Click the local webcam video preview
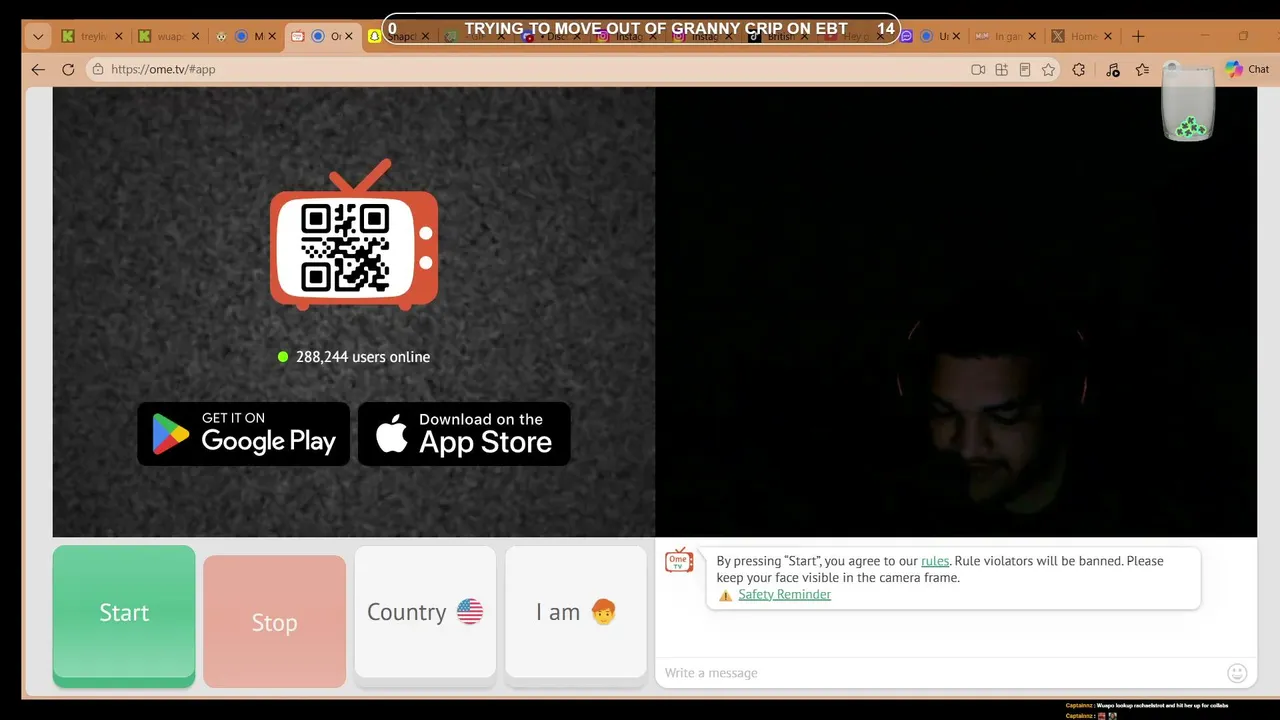The width and height of the screenshot is (1280, 720). 956,312
